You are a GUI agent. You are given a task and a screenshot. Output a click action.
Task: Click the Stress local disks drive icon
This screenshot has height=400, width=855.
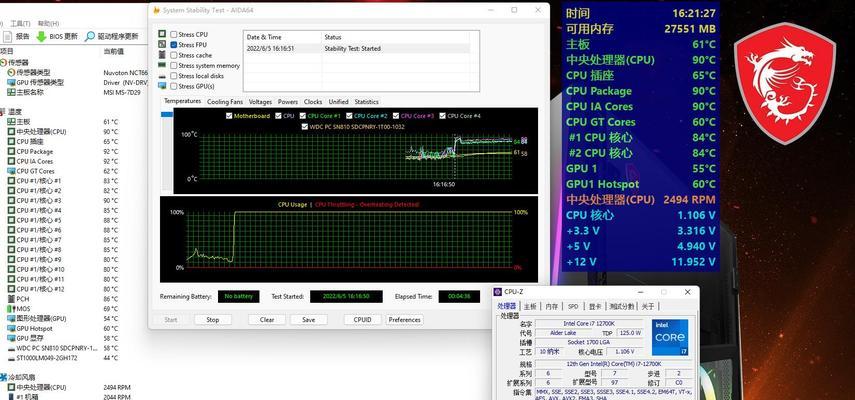pos(162,75)
